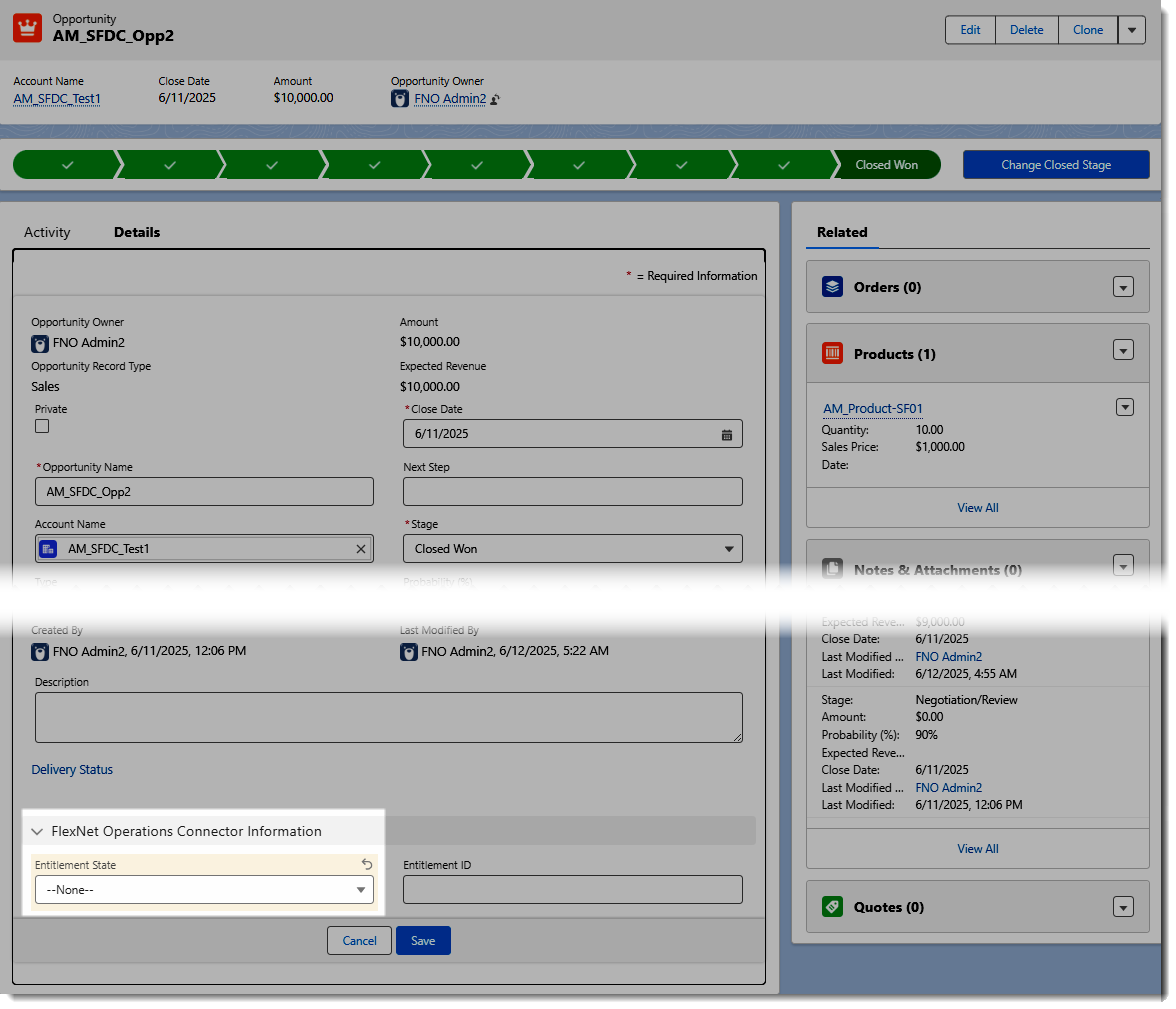Viewport: 1176px width, 1009px height.
Task: Open the Products list actions dropdown
Action: click(1124, 350)
